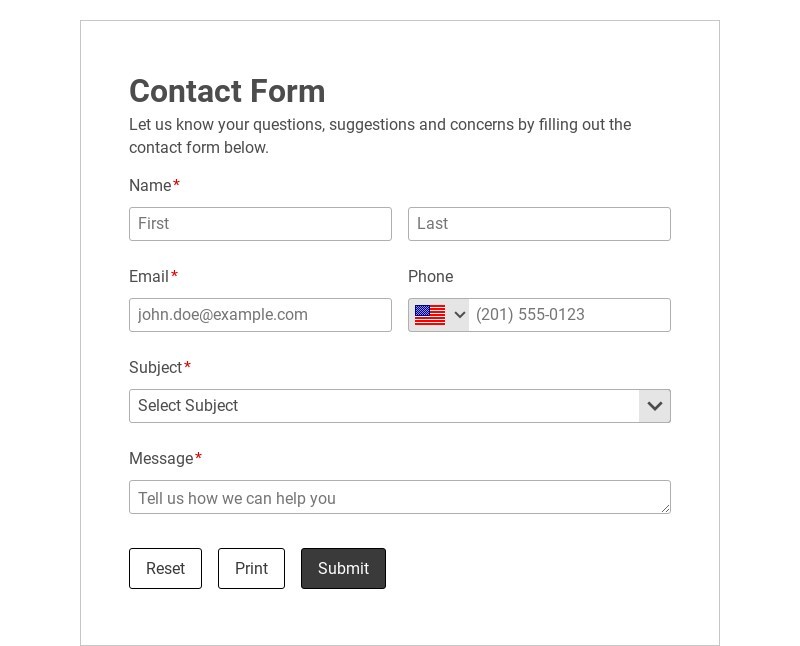Click the Email field label
This screenshot has height=646, width=800.
(x=149, y=277)
